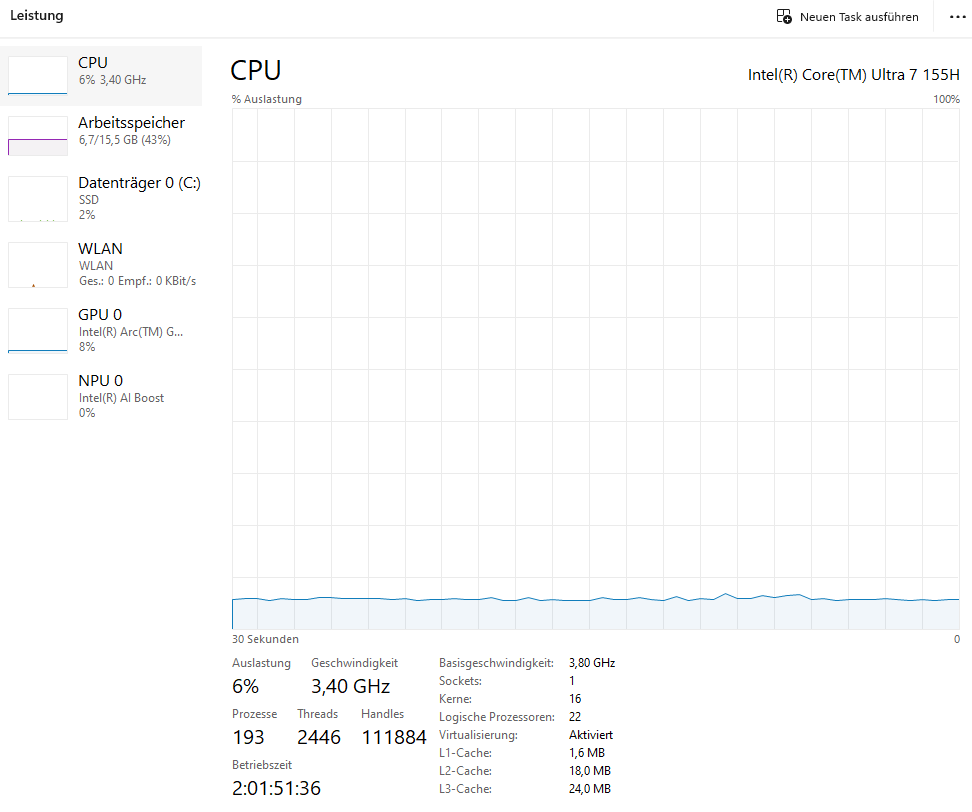Click the large CPU usage graph
This screenshot has width=972, height=812.
click(x=595, y=368)
